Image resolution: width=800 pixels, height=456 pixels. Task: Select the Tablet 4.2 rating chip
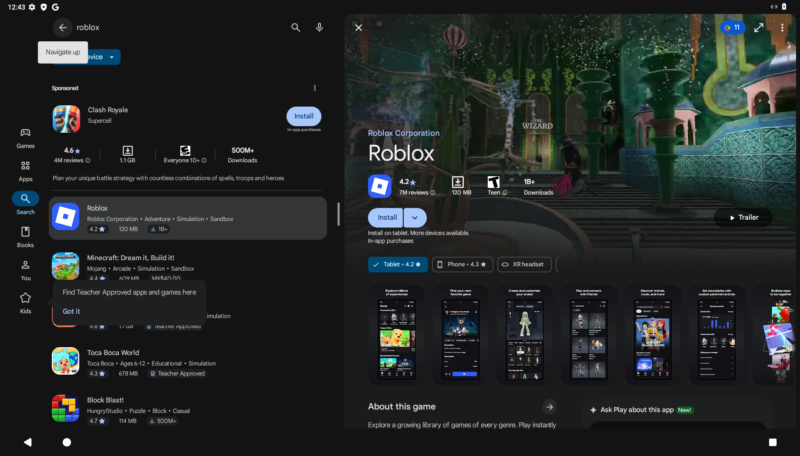(x=398, y=265)
